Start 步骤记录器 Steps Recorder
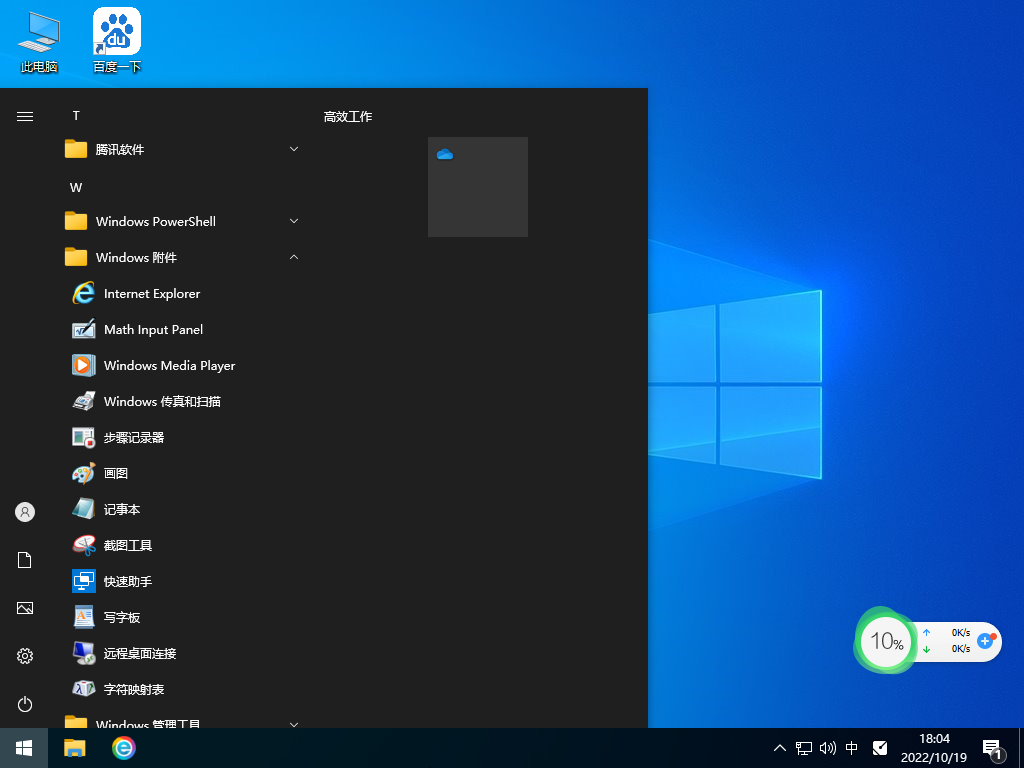 (135, 437)
